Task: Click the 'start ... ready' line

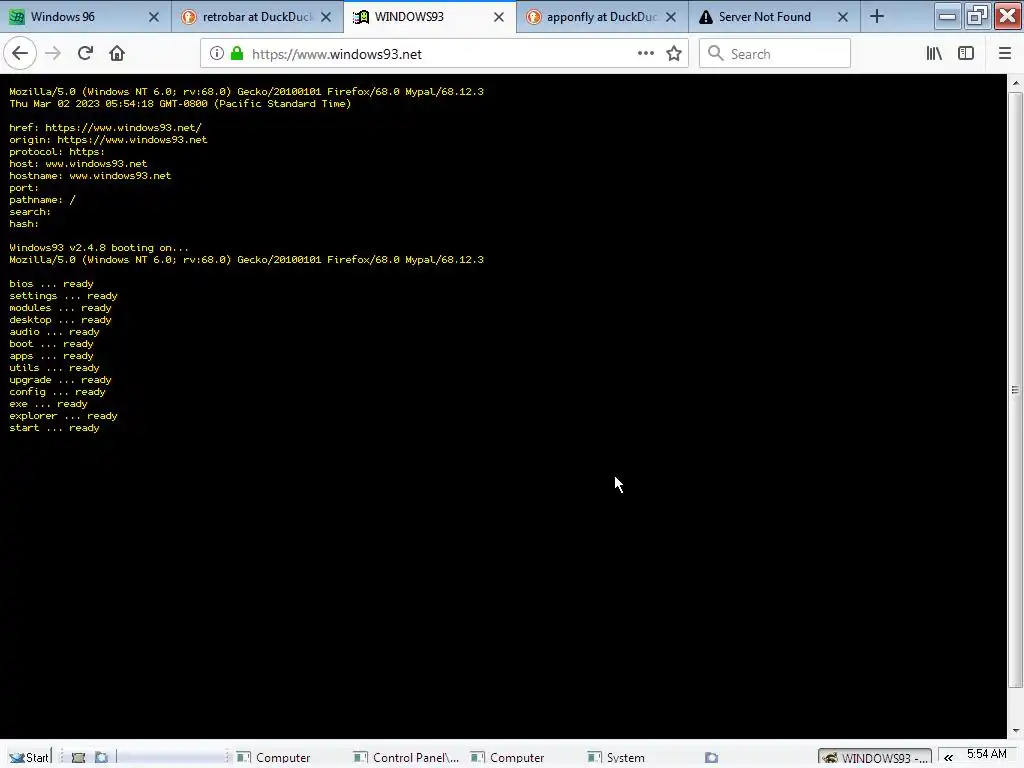Action: click(x=54, y=428)
